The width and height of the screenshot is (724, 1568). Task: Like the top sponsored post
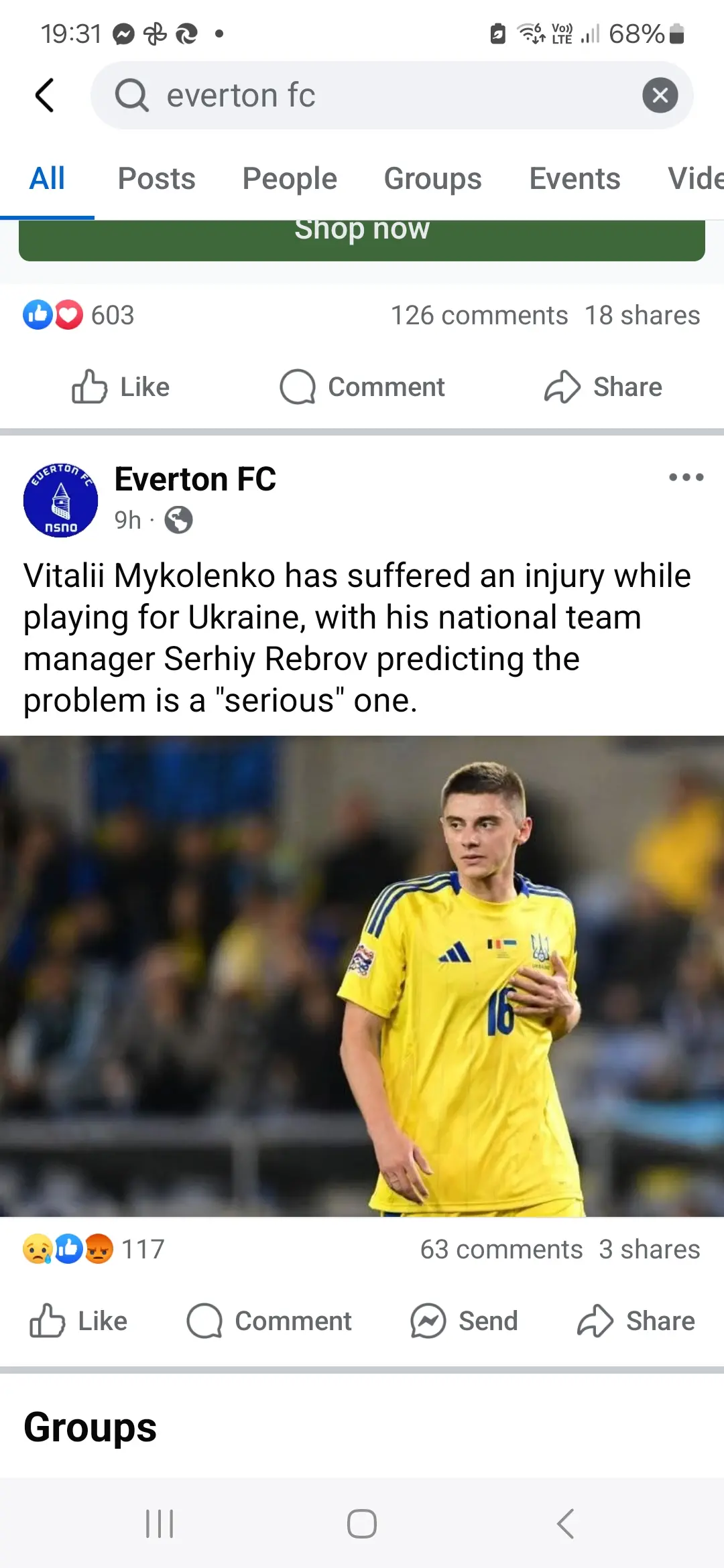pos(121,387)
